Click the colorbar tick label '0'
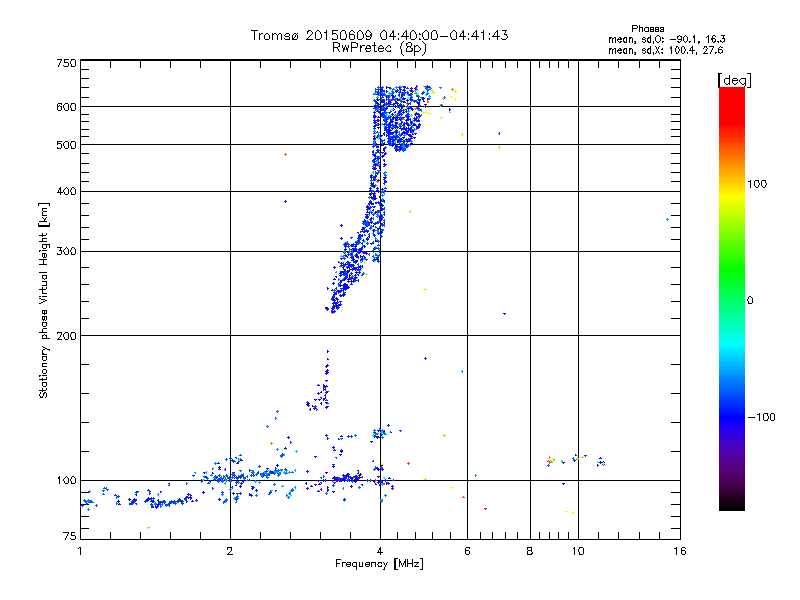Viewport: 800px width, 600px height. tap(750, 301)
